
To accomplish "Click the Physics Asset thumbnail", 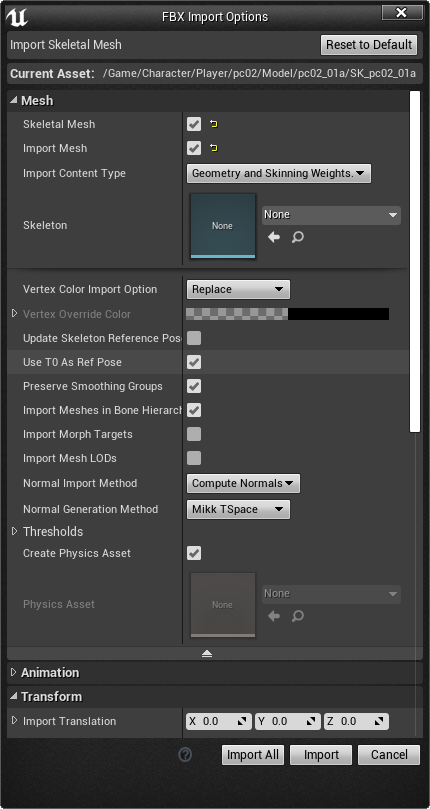I will tap(223, 605).
